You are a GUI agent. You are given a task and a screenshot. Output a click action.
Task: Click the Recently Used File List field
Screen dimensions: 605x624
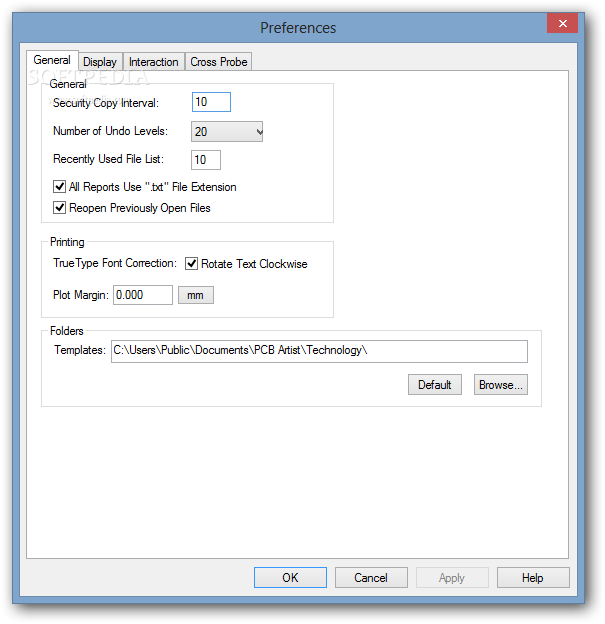click(x=206, y=160)
